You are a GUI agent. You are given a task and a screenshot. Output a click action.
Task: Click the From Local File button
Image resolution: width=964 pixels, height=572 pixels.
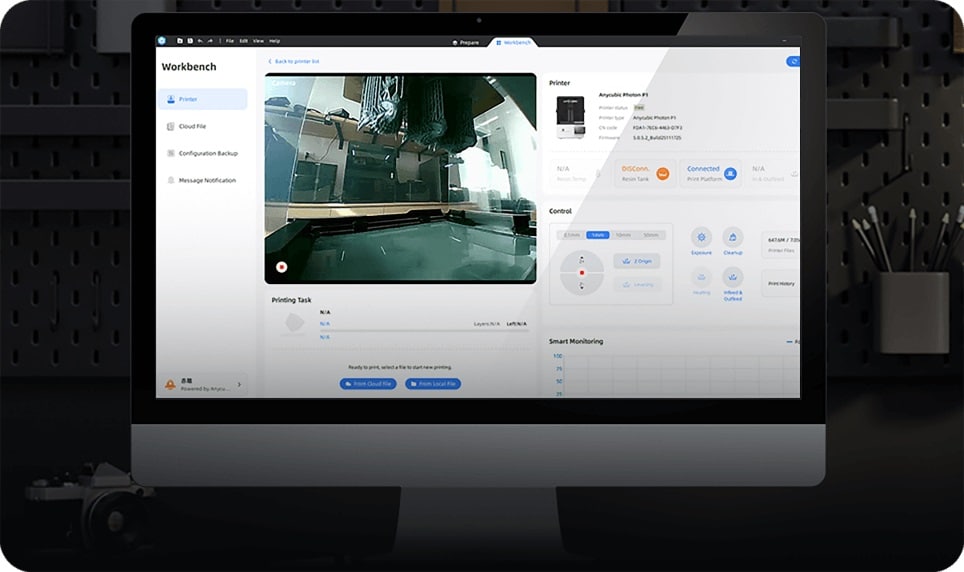[x=433, y=384]
